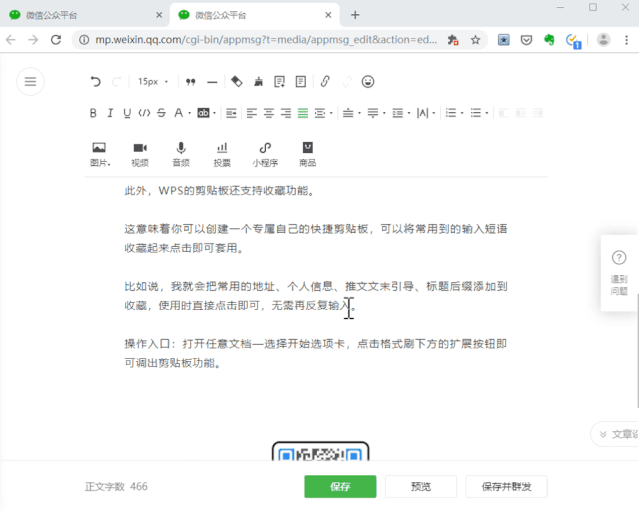Click the ab background color icon
The width and height of the screenshot is (639, 515).
203,113
